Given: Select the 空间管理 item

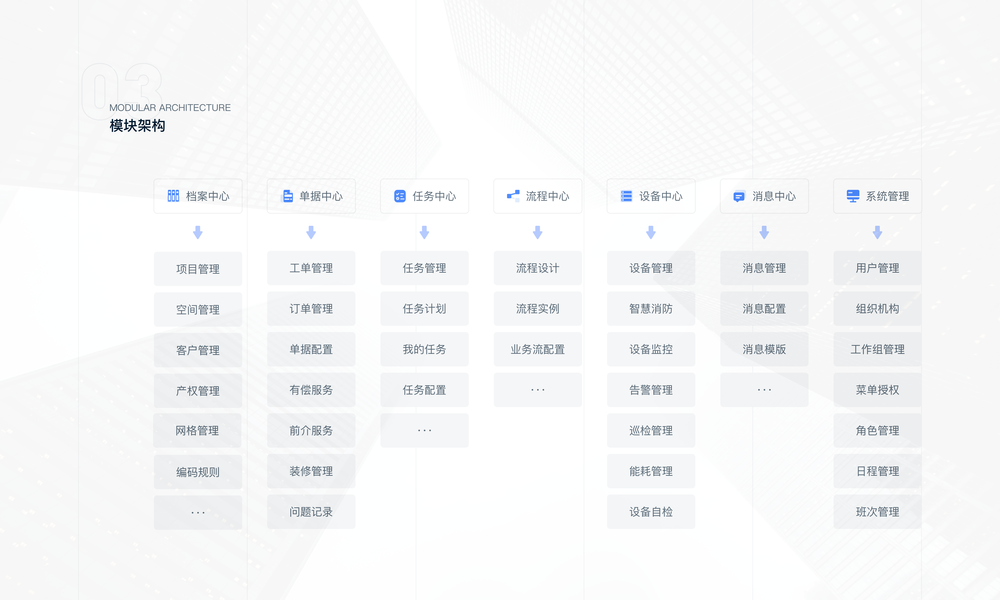Looking at the screenshot, I should pyautogui.click(x=198, y=309).
